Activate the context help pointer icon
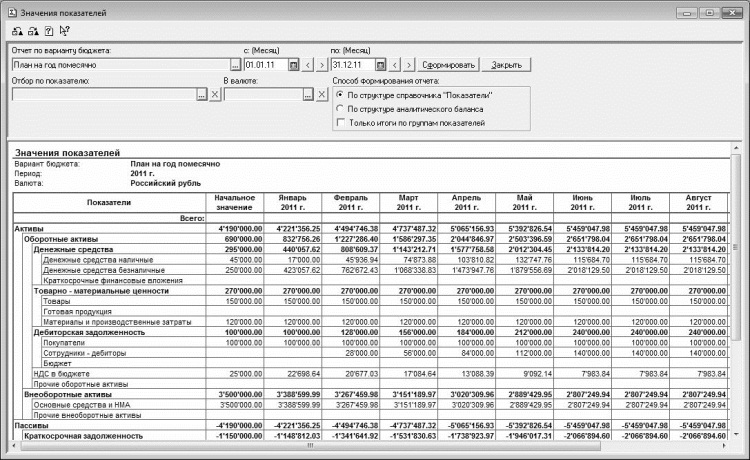The image size is (750, 460). [65, 32]
